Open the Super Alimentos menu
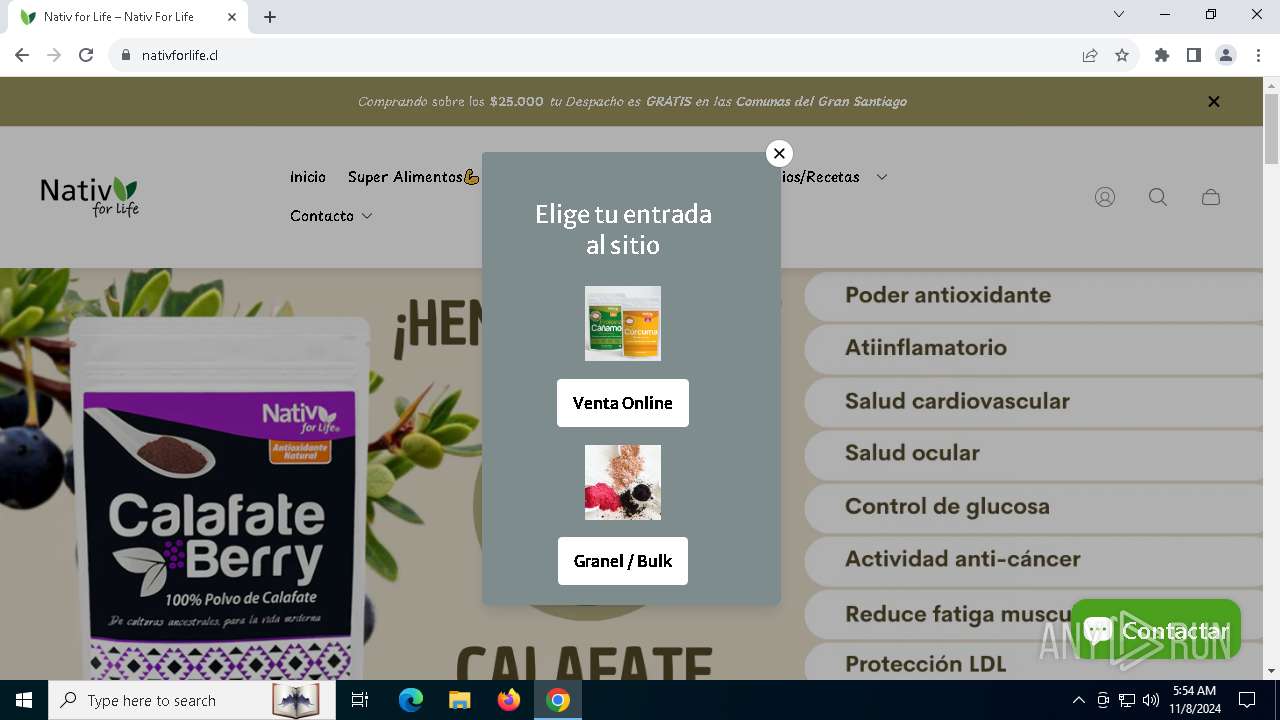Image resolution: width=1280 pixels, height=720 pixels. (413, 177)
